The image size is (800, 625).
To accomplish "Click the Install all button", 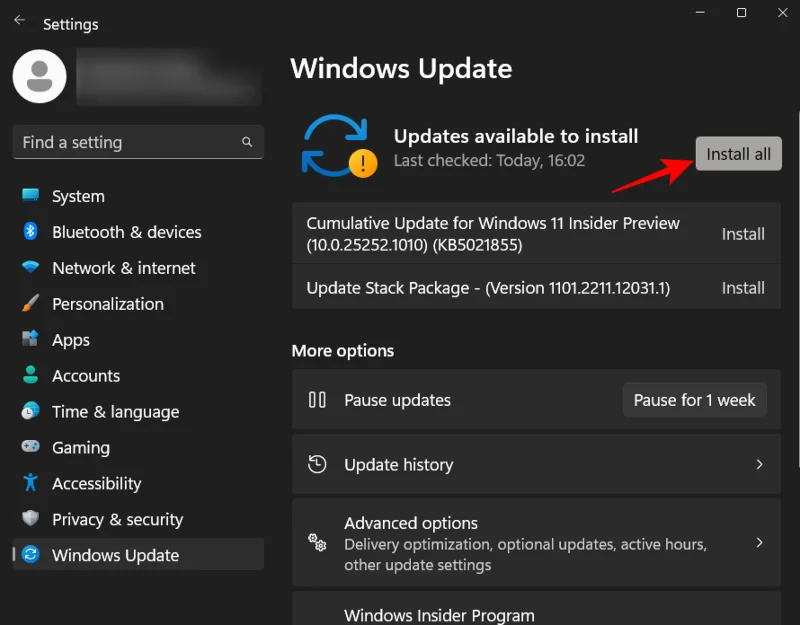I will coord(738,153).
